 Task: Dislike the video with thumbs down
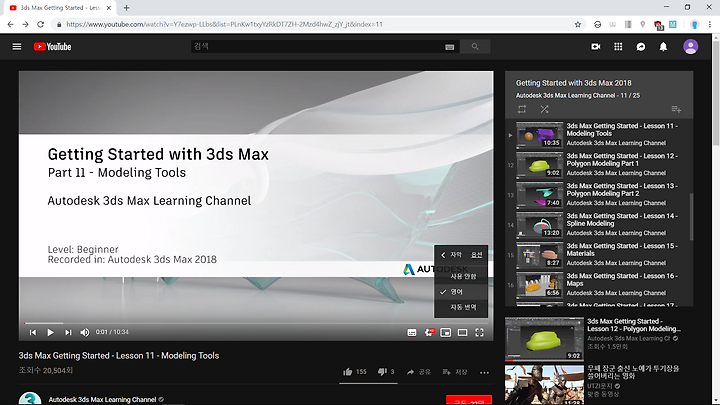pyautogui.click(x=386, y=372)
